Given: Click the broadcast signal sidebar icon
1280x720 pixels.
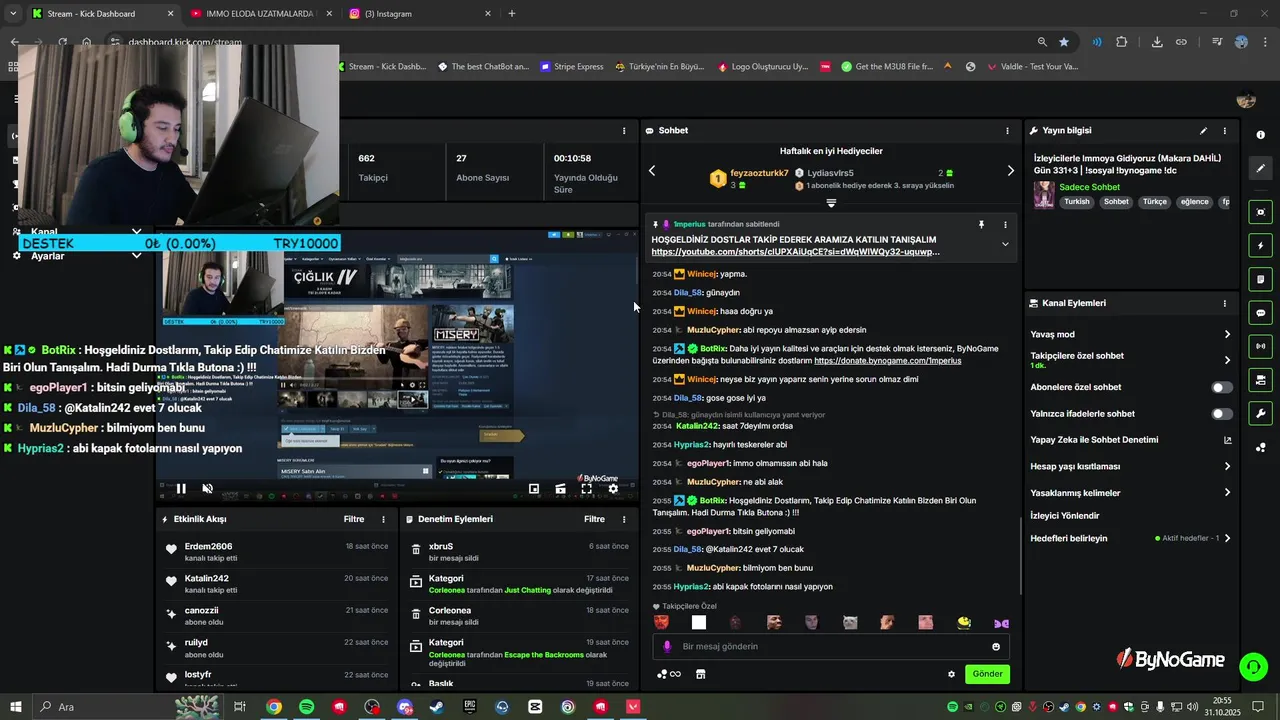Looking at the screenshot, I should (1260, 346).
